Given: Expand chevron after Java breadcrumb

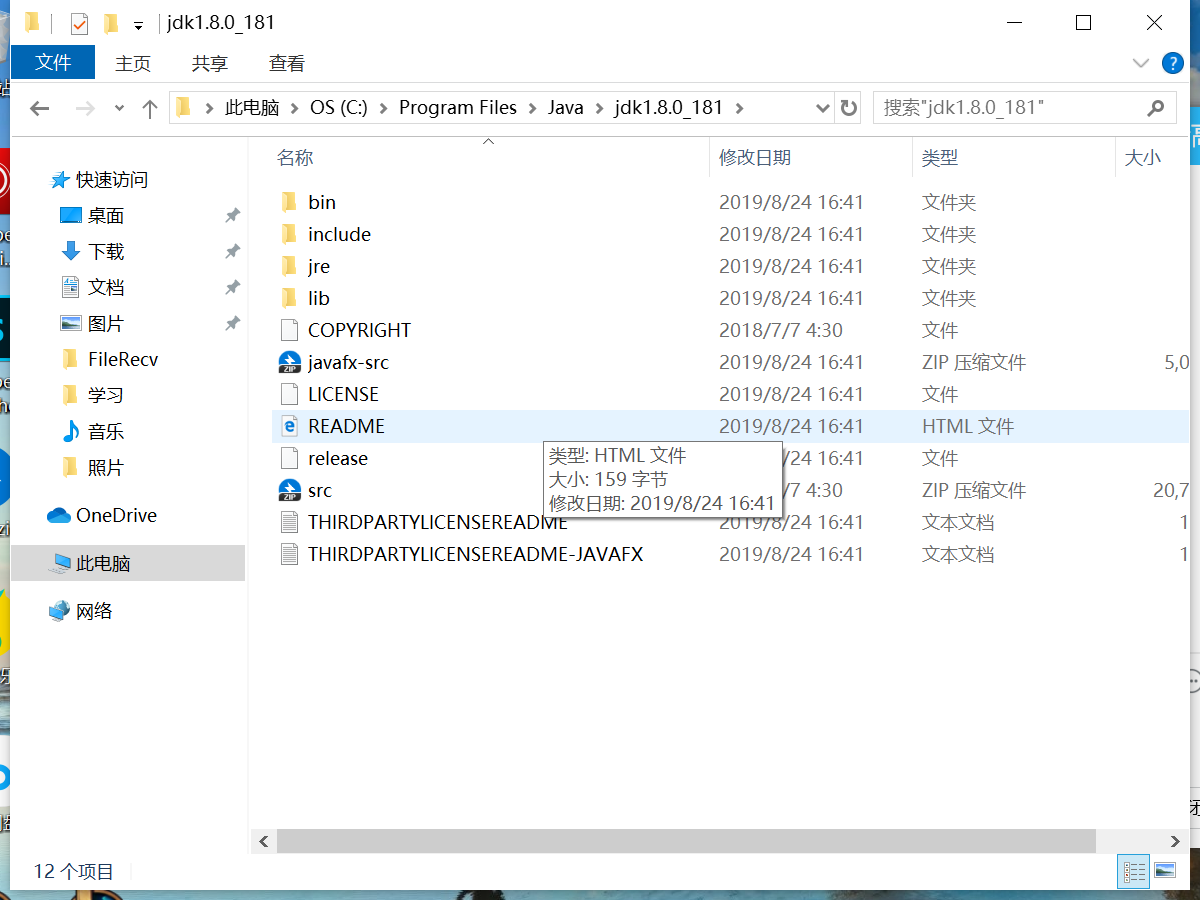Looking at the screenshot, I should coord(599,108).
